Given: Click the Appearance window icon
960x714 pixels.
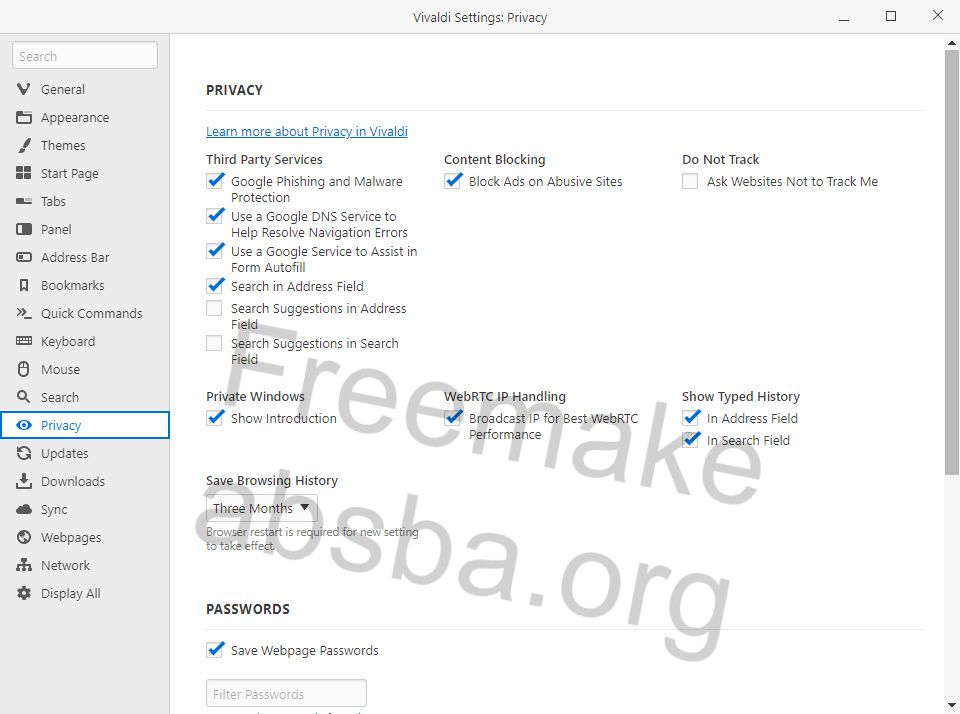Looking at the screenshot, I should [23, 117].
